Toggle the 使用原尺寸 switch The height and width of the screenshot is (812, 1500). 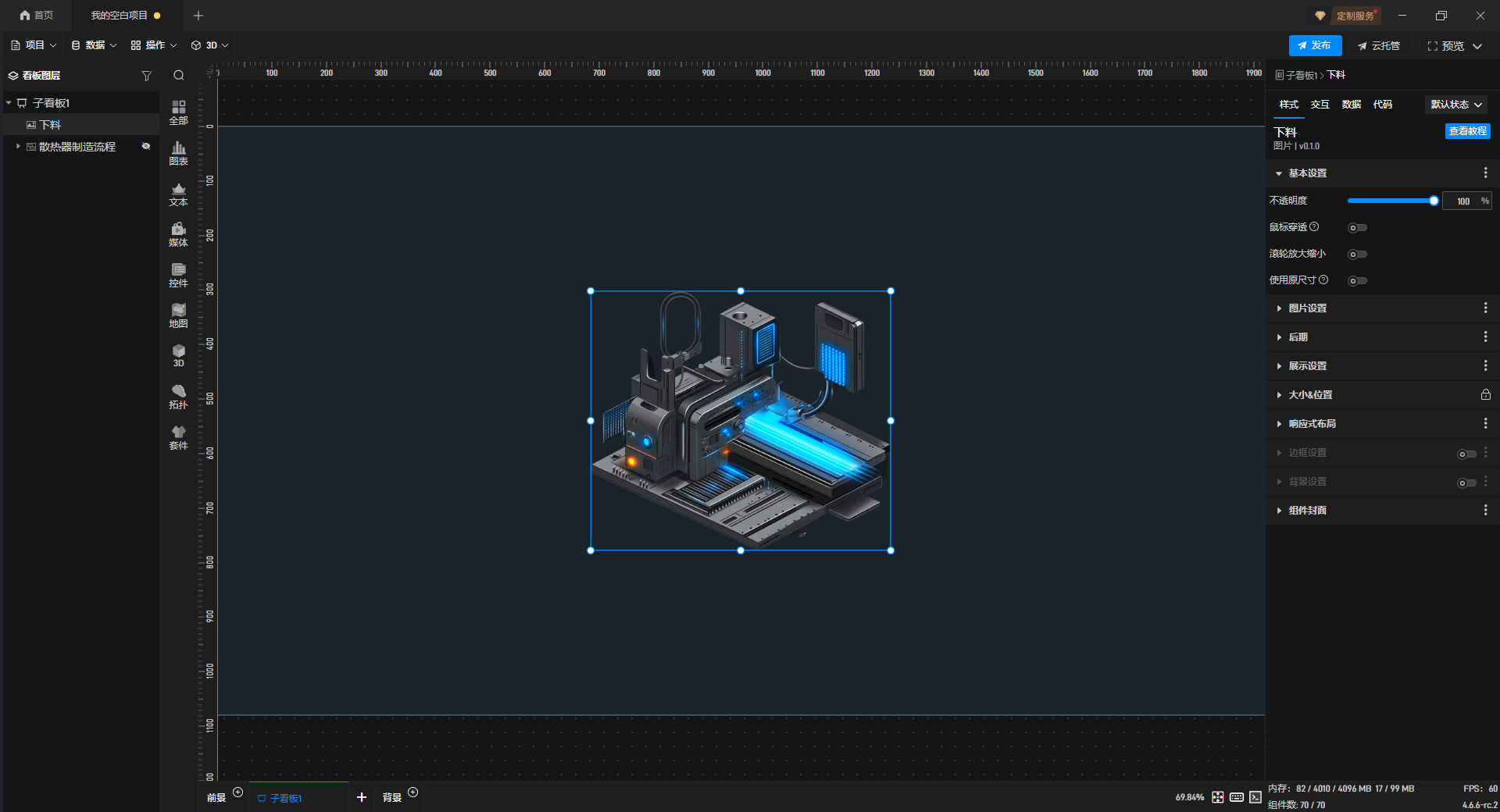coord(1357,281)
